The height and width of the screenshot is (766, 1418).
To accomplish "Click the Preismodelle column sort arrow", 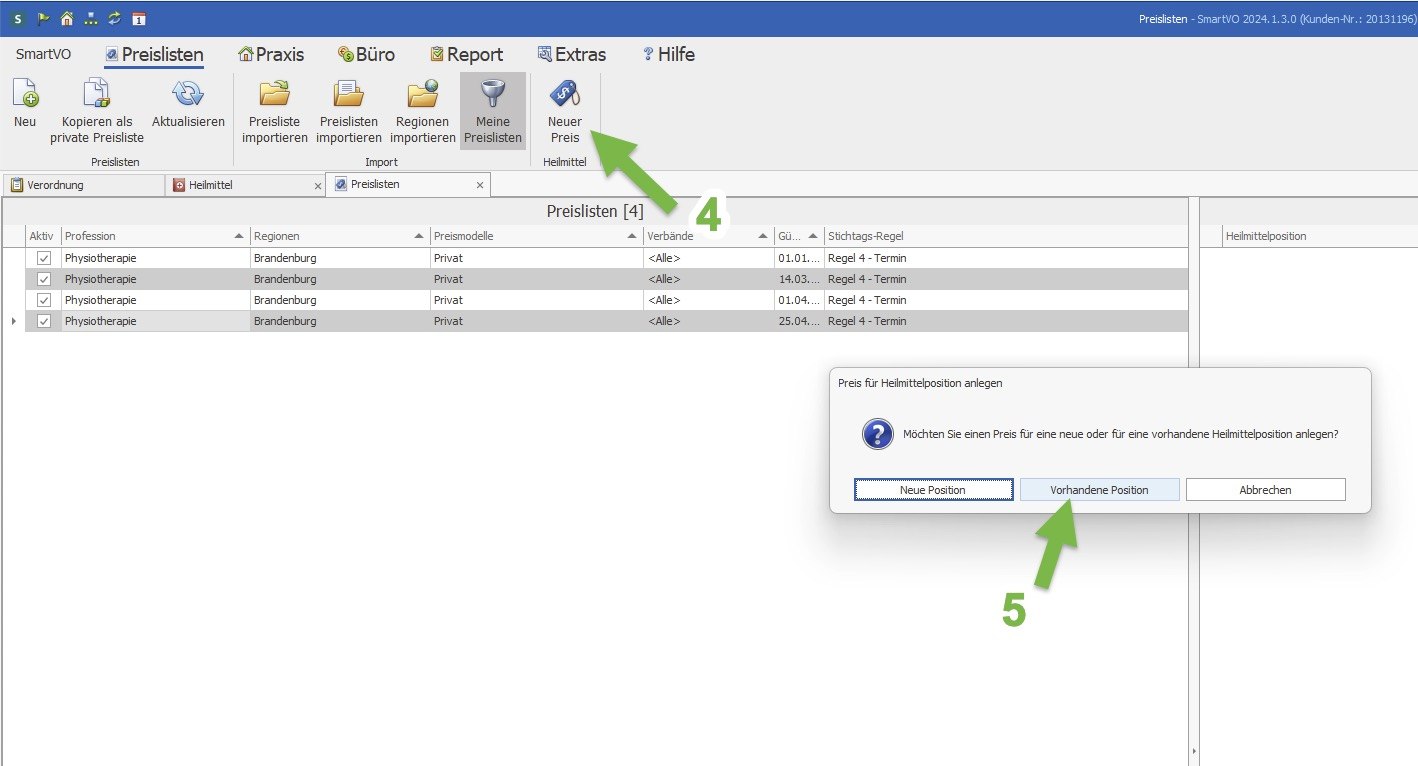I will [631, 236].
